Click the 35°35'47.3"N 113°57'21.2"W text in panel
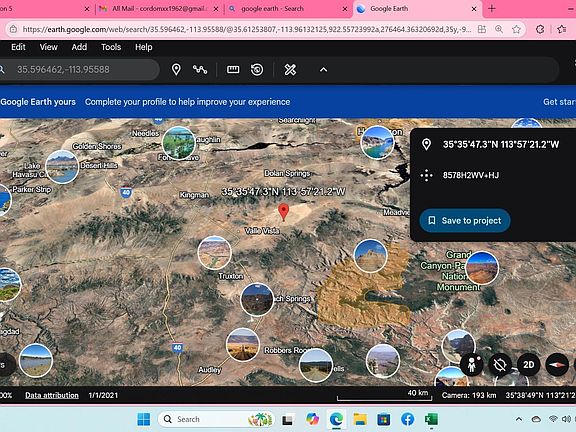 501,144
